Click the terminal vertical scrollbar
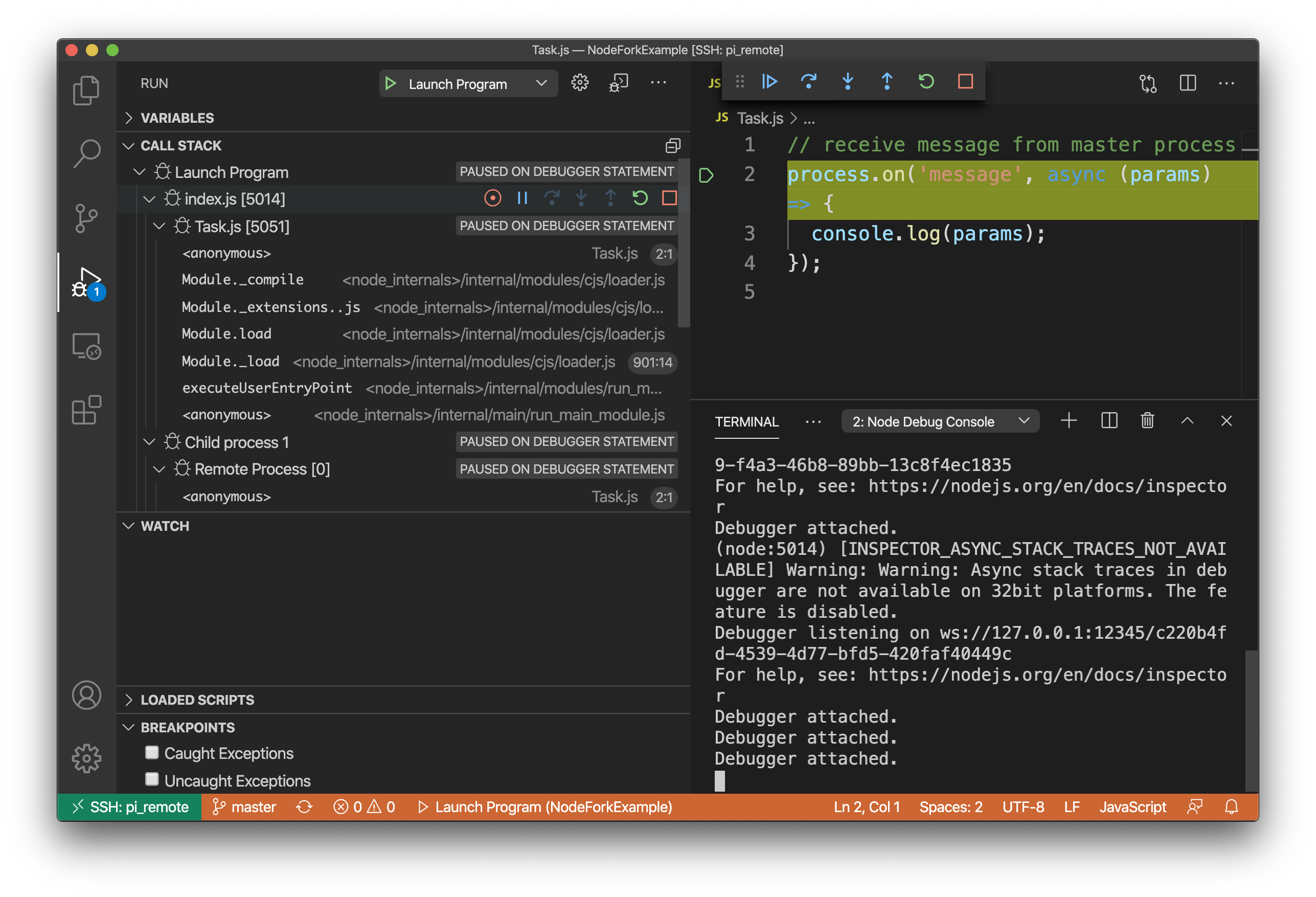Viewport: 1316px width, 897px height. [x=1252, y=721]
